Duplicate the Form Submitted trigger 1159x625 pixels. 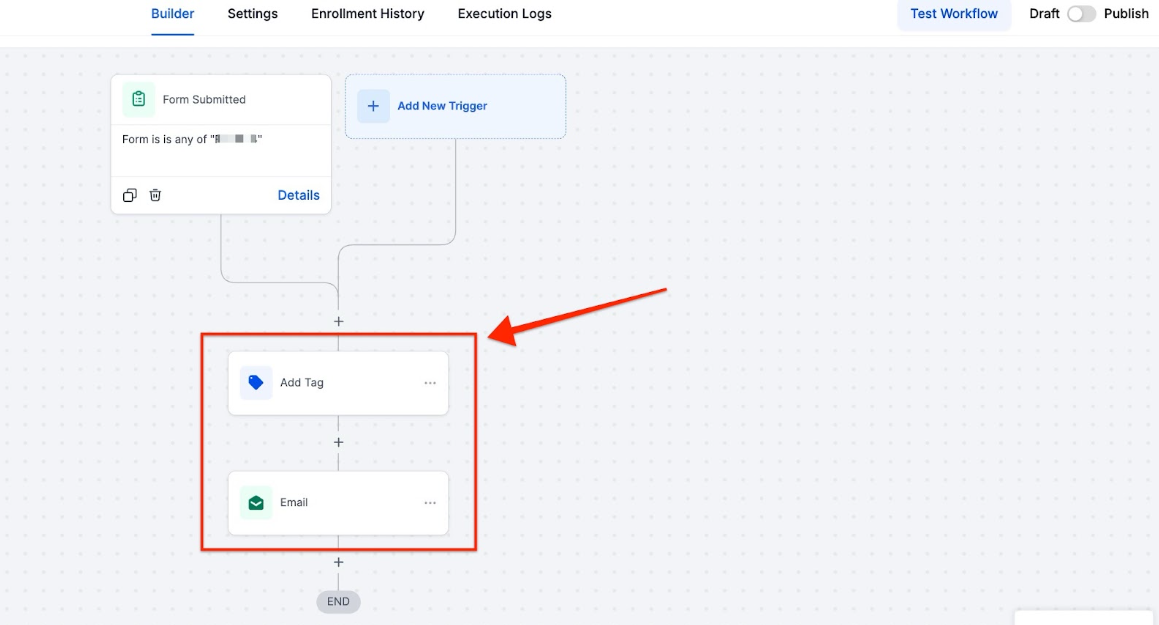130,195
